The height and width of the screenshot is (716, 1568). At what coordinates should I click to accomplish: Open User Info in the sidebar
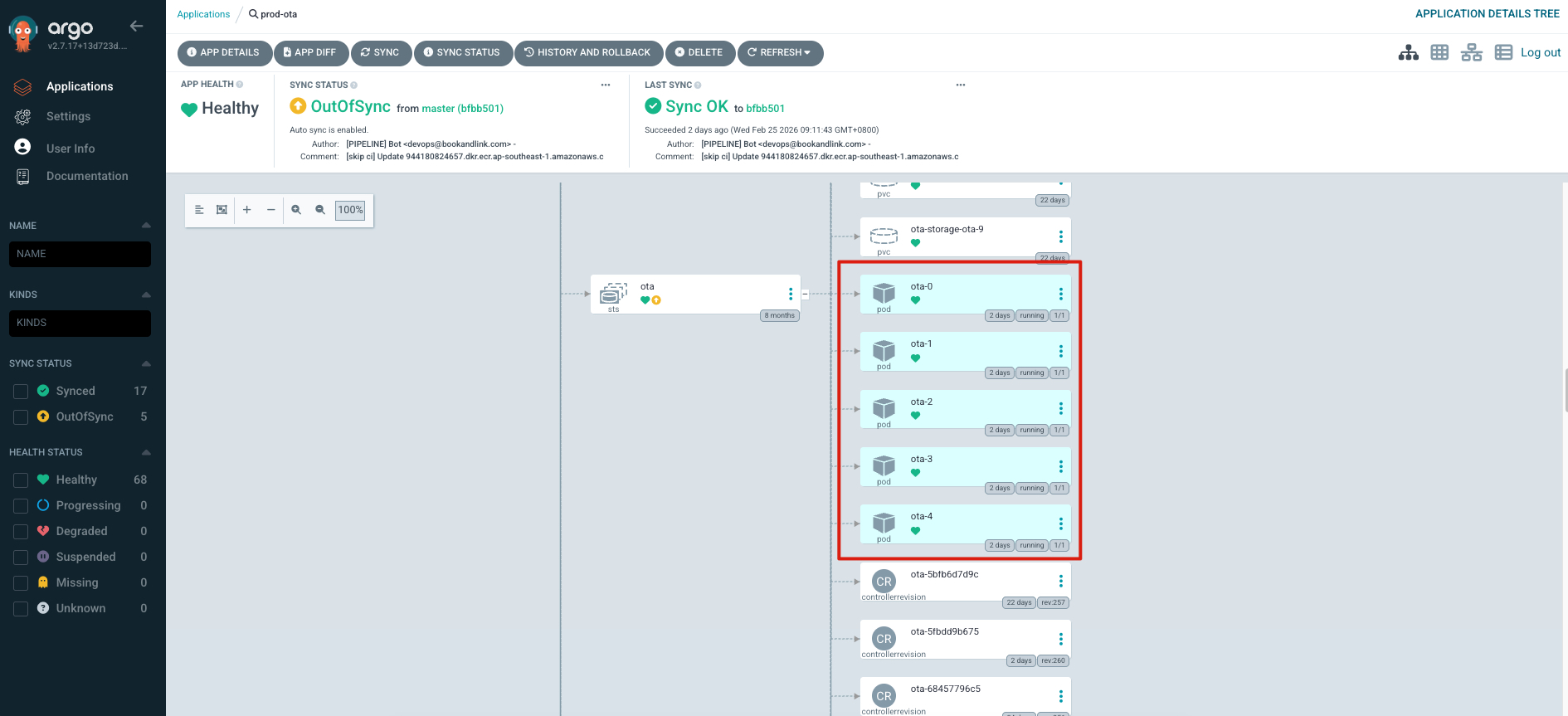(71, 149)
